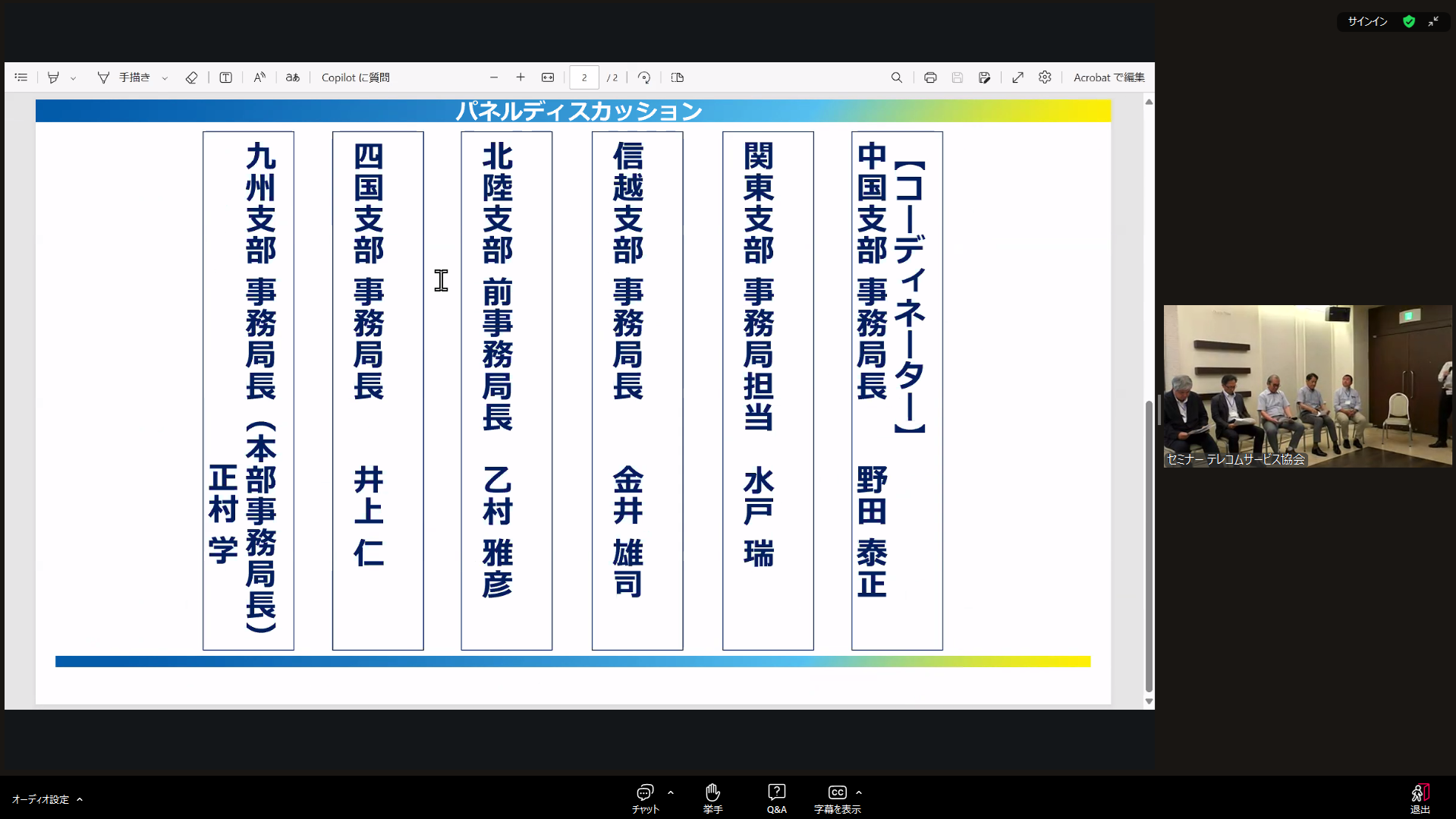1456x819 pixels.
Task: Expand highlighter color options arrow
Action: pyautogui.click(x=74, y=78)
